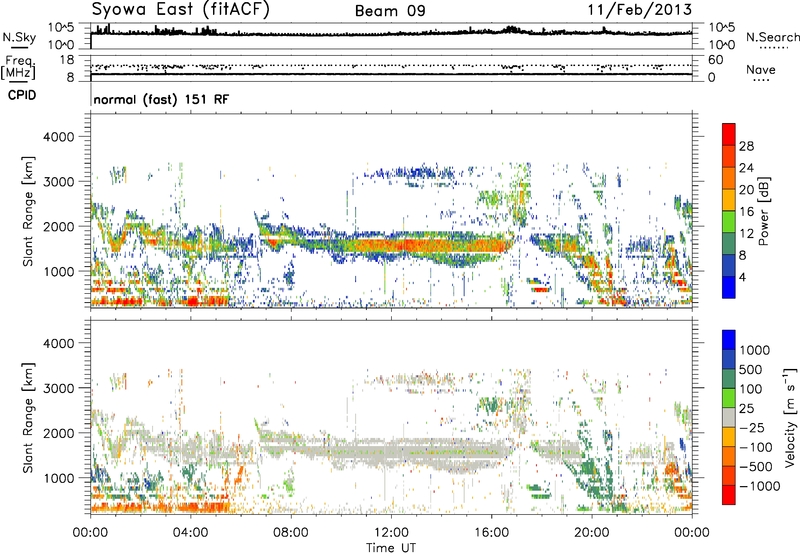Viewport: 800px width, 554px height.
Task: Click the 'normal (fast) 151 RF' text
Action: pos(161,99)
